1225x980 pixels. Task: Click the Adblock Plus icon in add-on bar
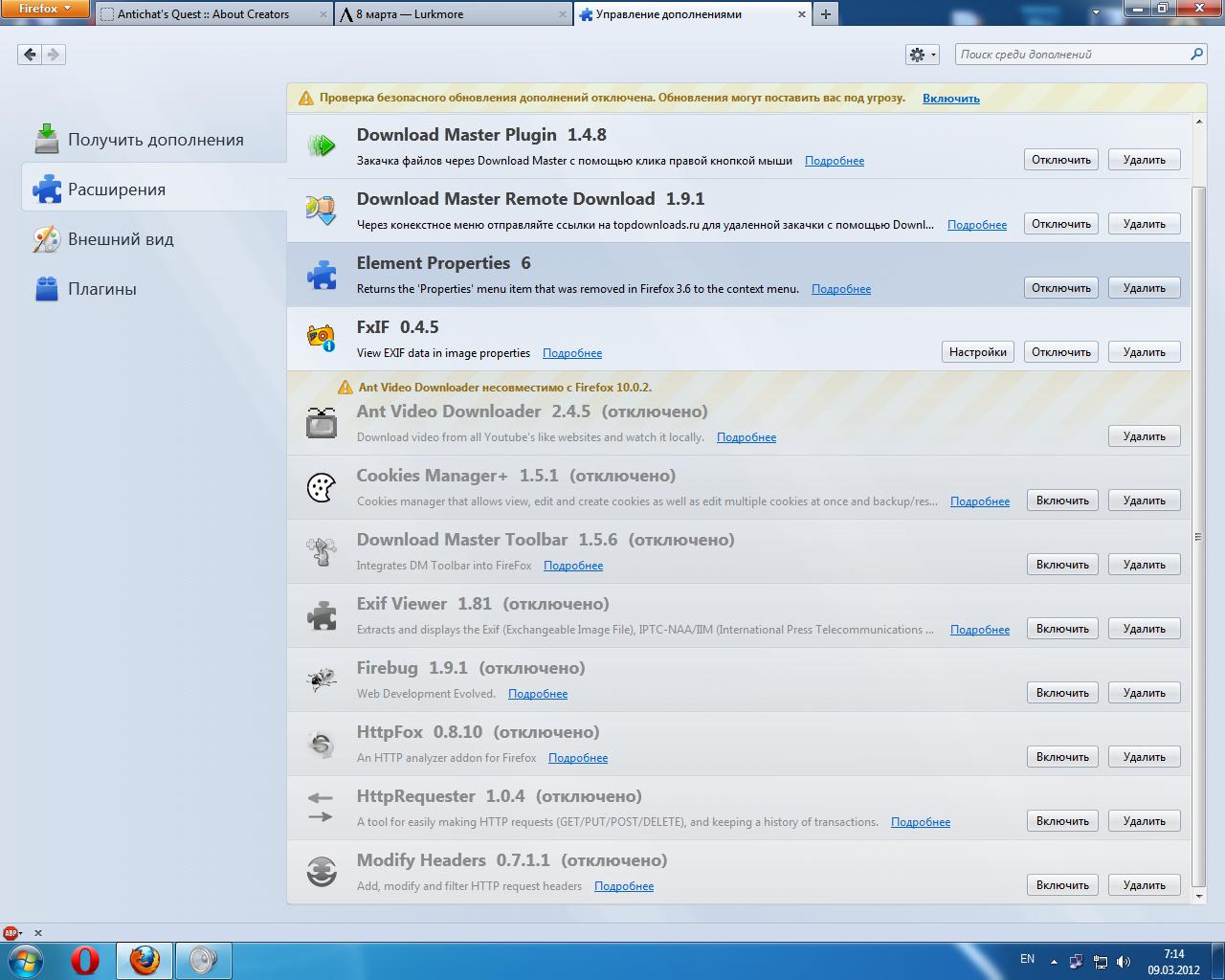11,933
